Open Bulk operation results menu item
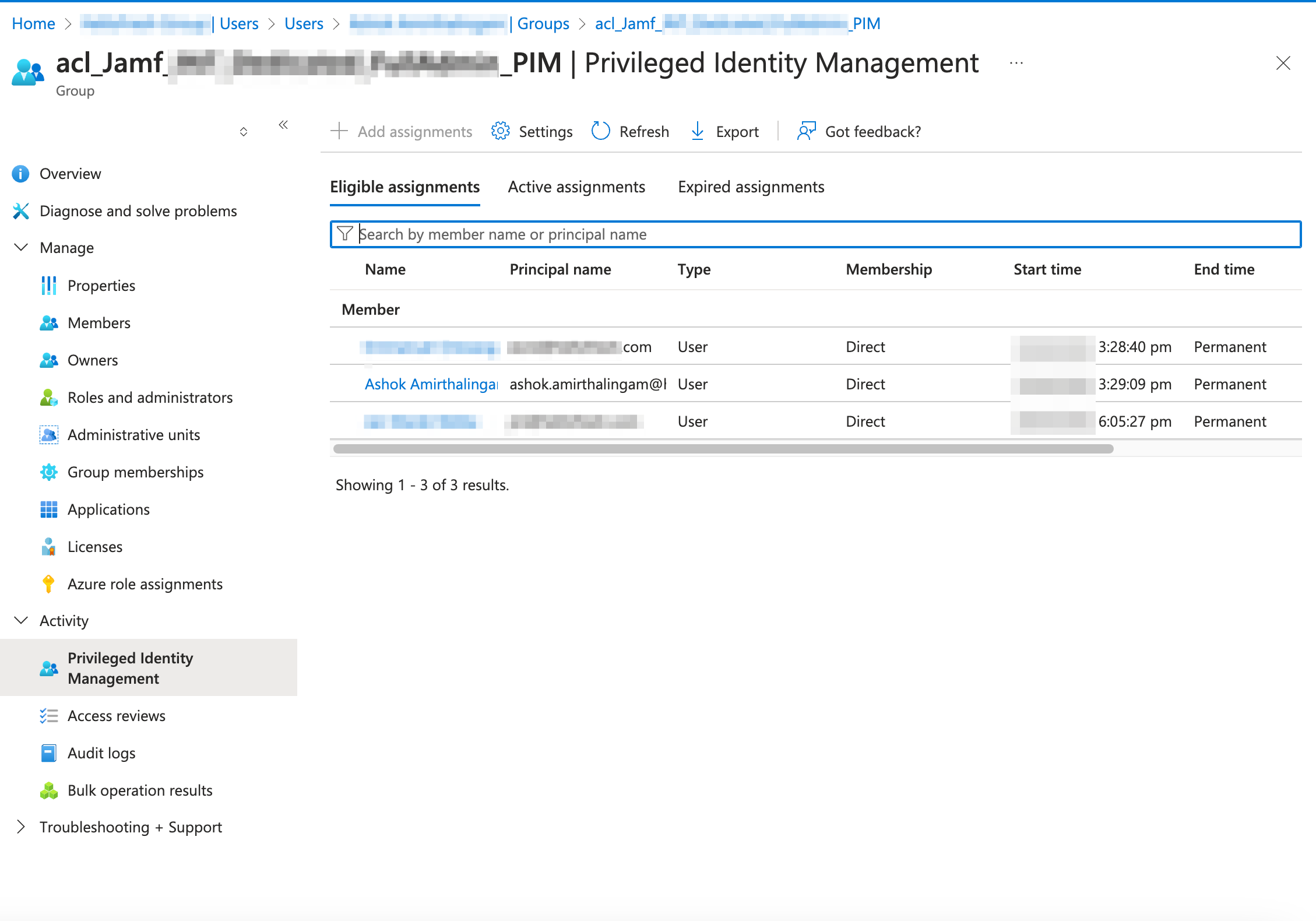This screenshot has height=921, width=1316. pyautogui.click(x=140, y=790)
